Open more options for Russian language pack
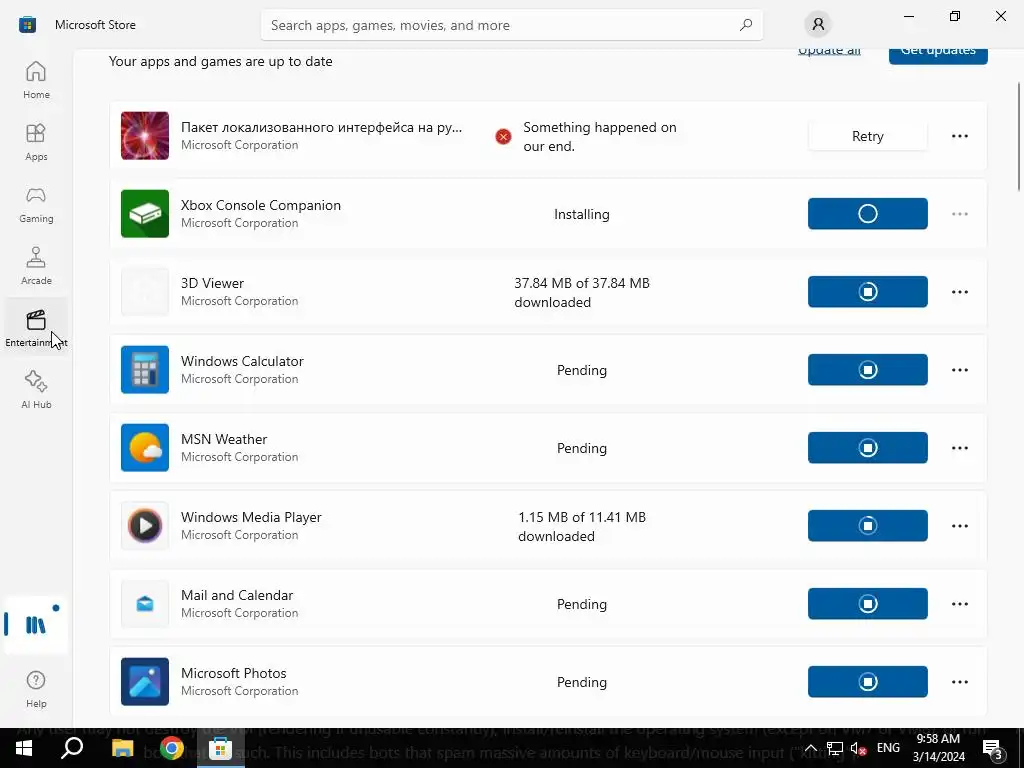The width and height of the screenshot is (1024, 768). coord(959,136)
